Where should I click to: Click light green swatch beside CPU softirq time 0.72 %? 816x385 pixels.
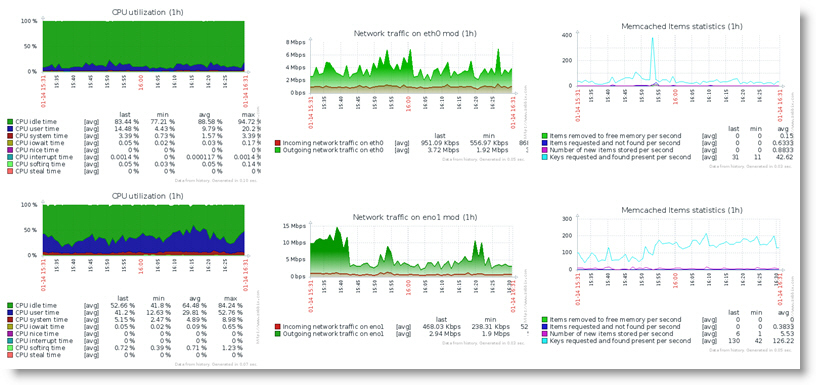[x=10, y=348]
